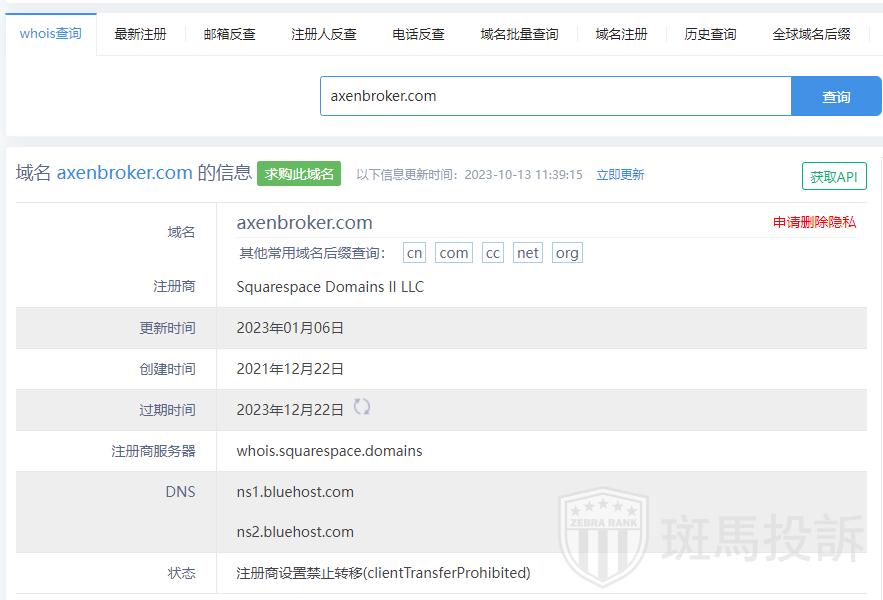Click the 立即更新 link
This screenshot has width=883, height=600.
pyautogui.click(x=620, y=175)
